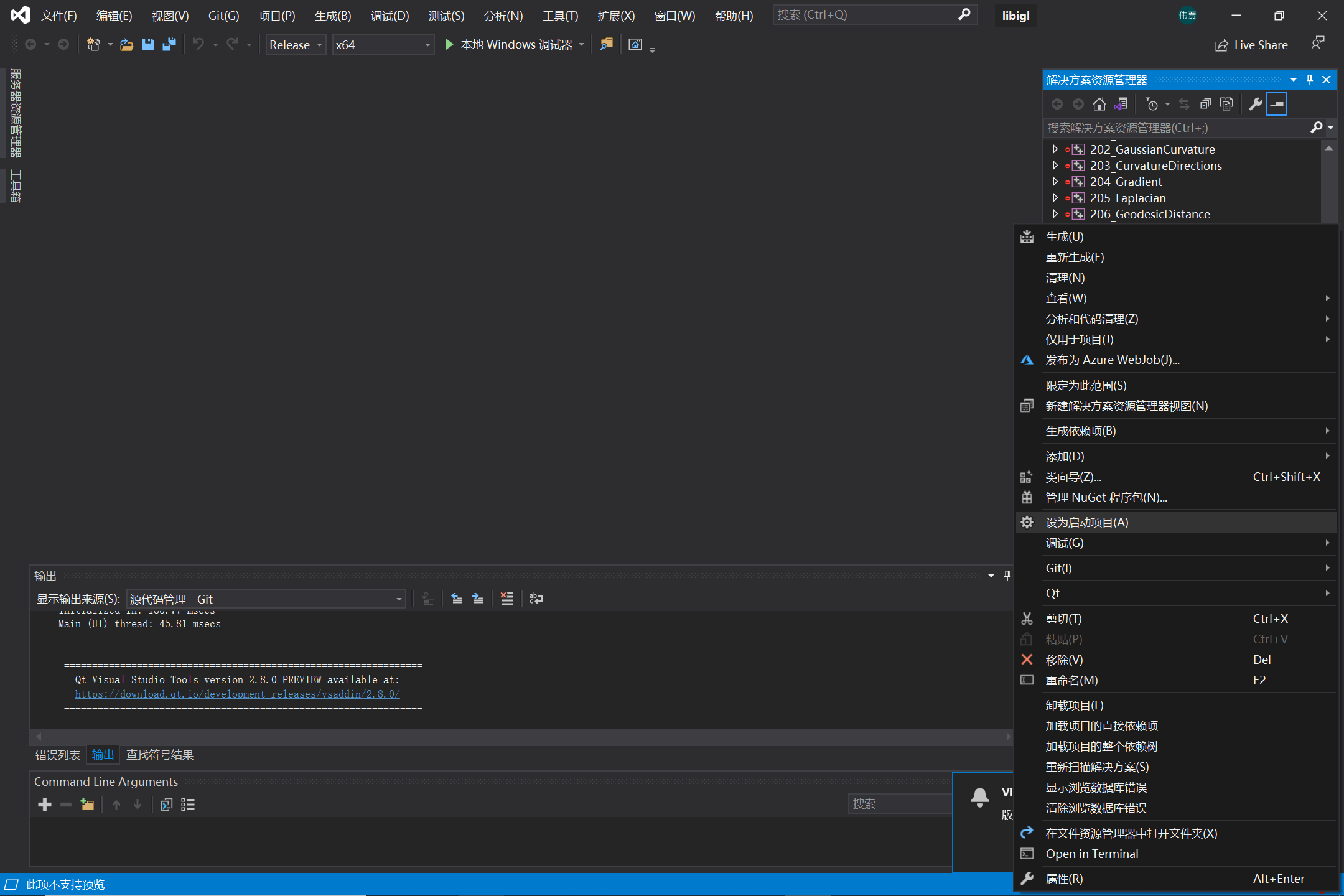Toggle word wrap in output panel
This screenshot has width=1344, height=896.
coord(536,599)
